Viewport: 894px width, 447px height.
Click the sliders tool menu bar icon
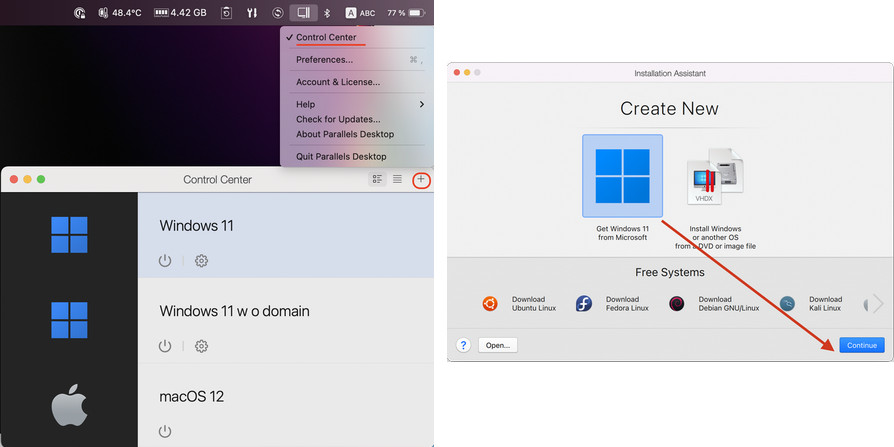pyautogui.click(x=252, y=13)
